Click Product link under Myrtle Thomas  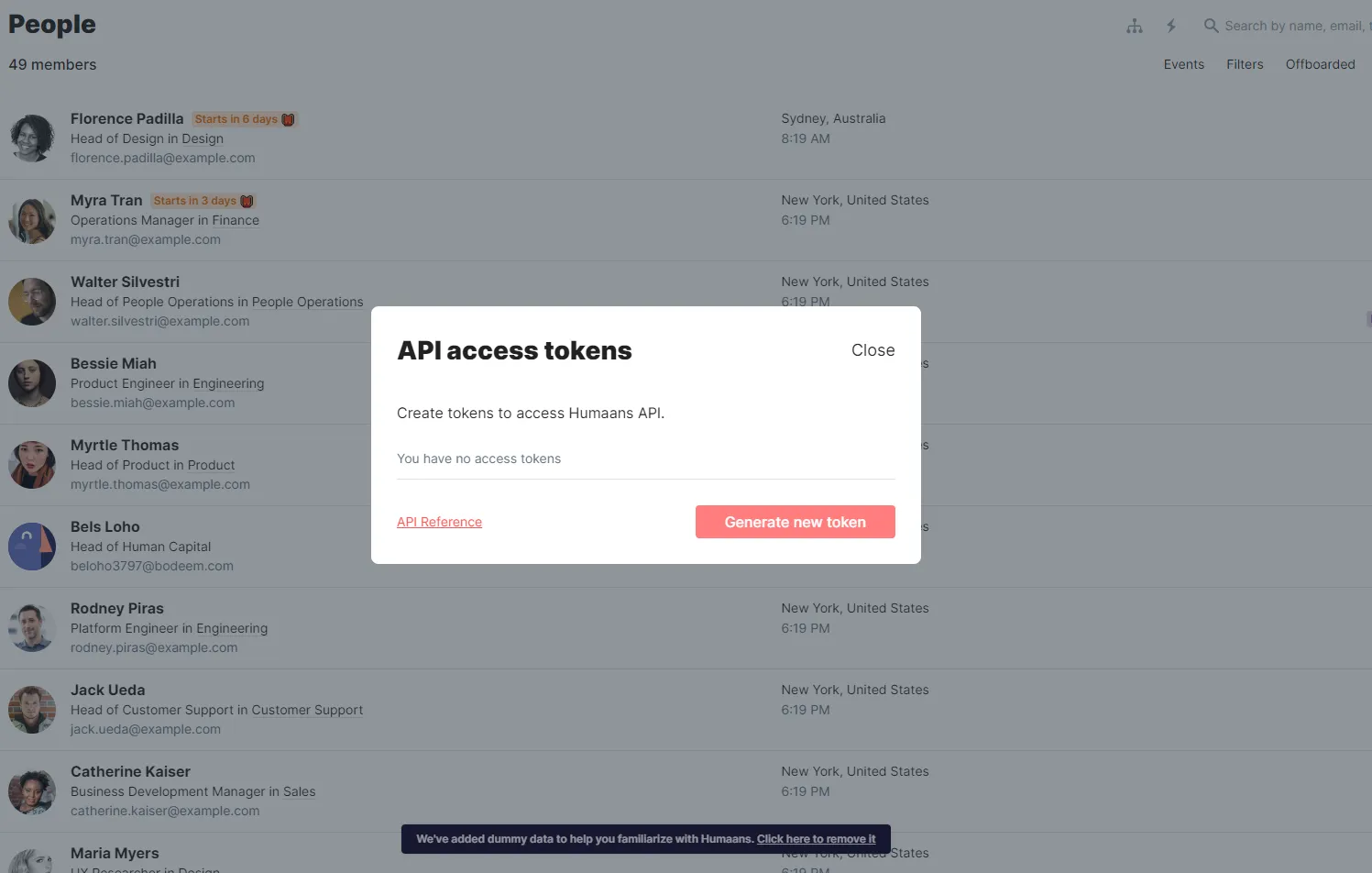coord(212,465)
